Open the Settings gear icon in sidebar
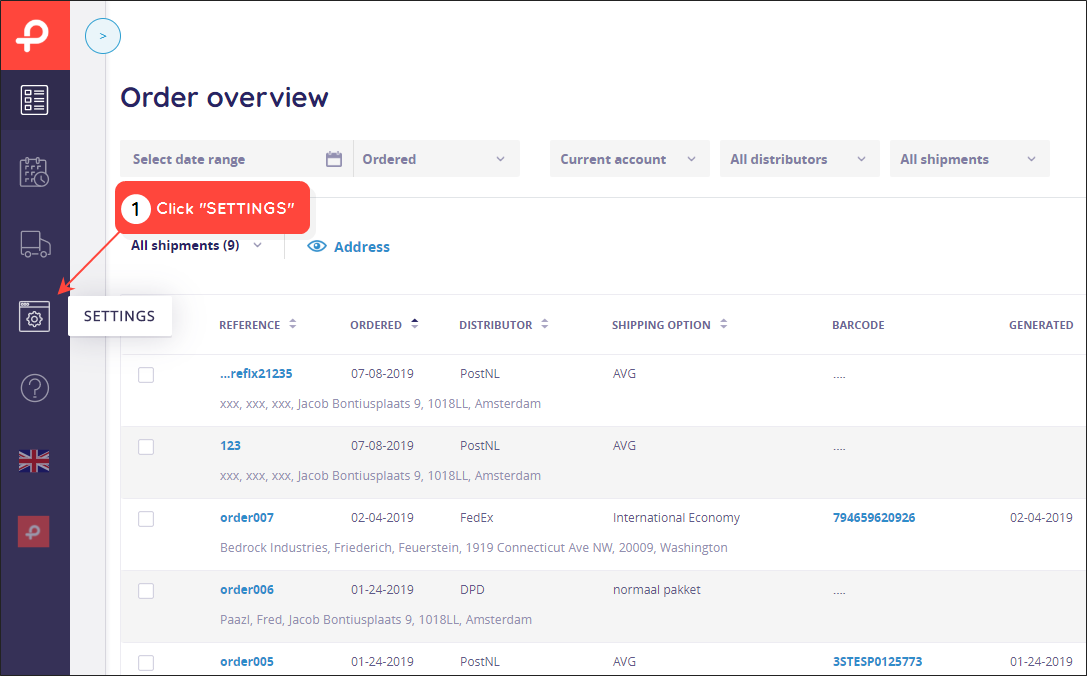This screenshot has width=1087, height=676. click(x=35, y=317)
